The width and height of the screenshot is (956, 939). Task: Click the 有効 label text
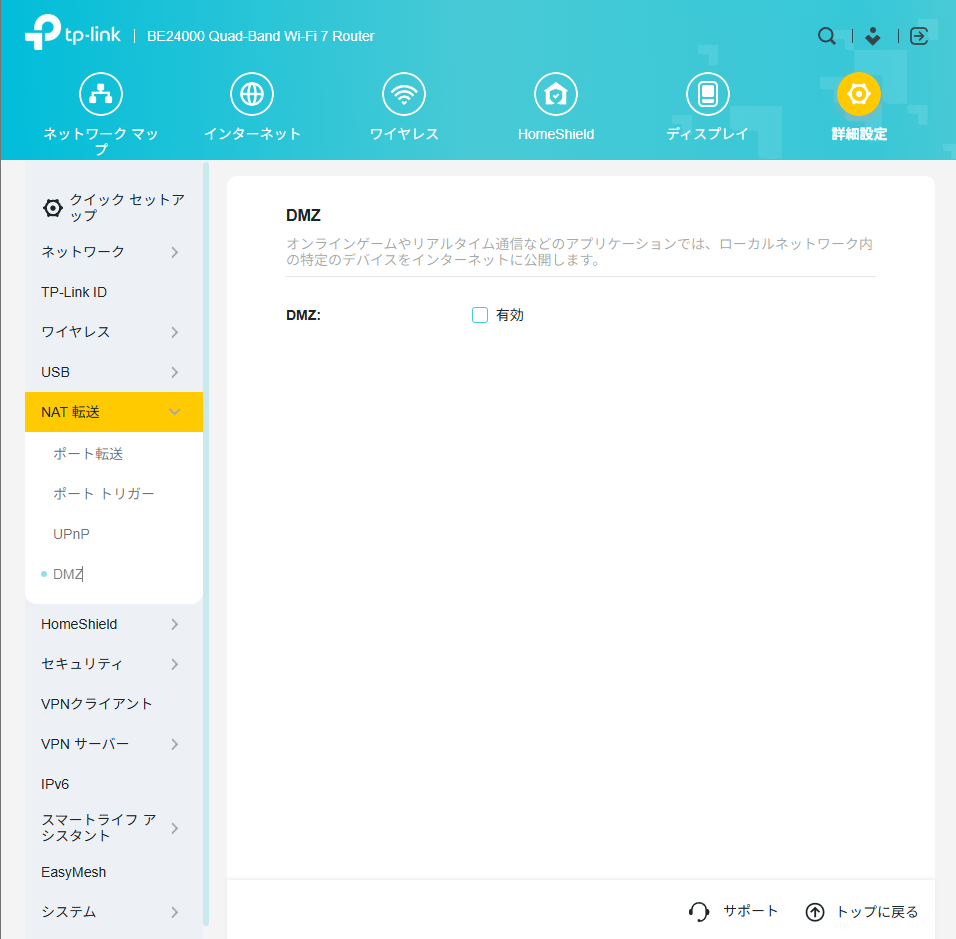[x=510, y=315]
